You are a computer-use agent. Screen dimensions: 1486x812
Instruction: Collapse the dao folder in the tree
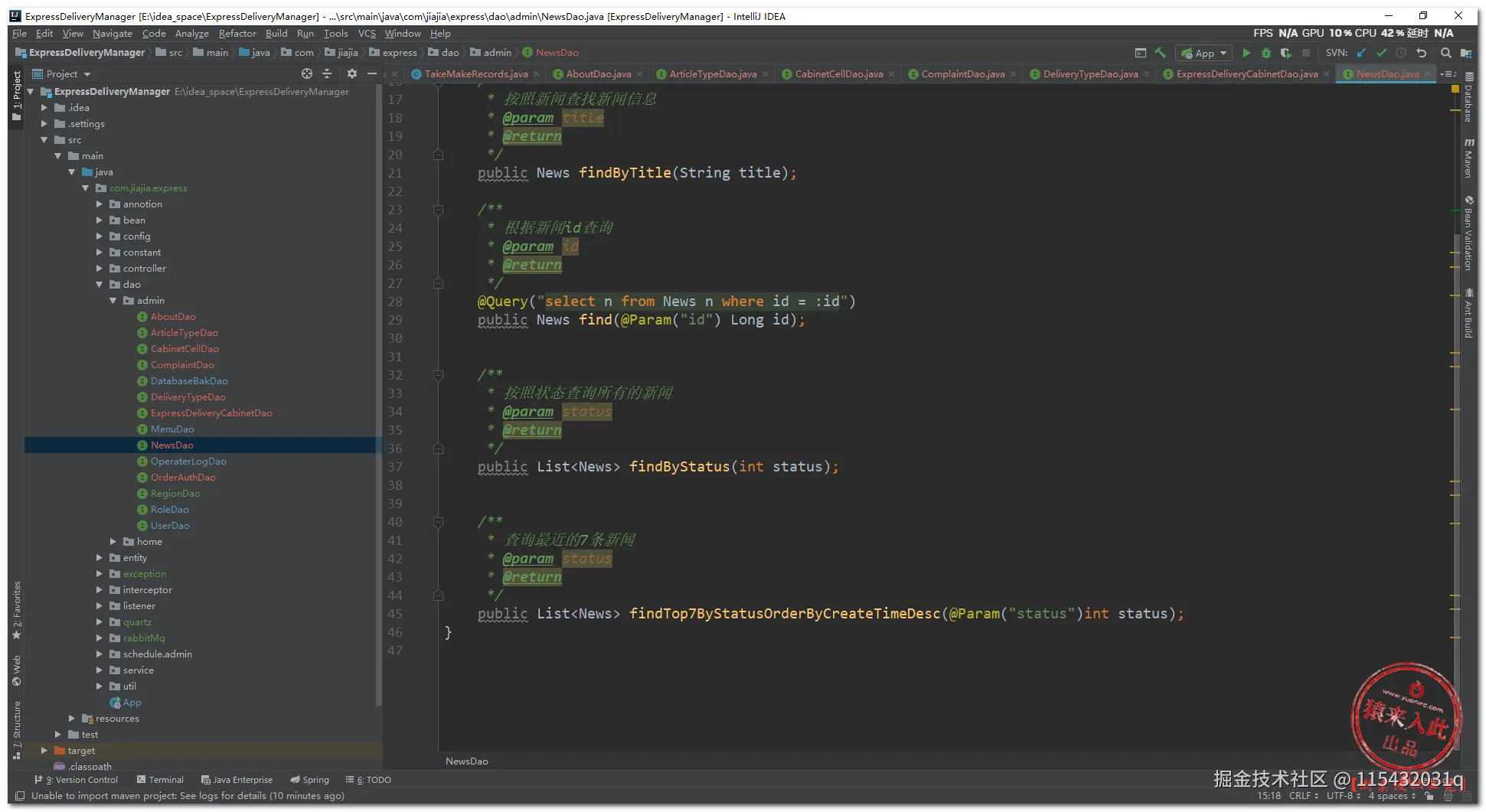100,285
